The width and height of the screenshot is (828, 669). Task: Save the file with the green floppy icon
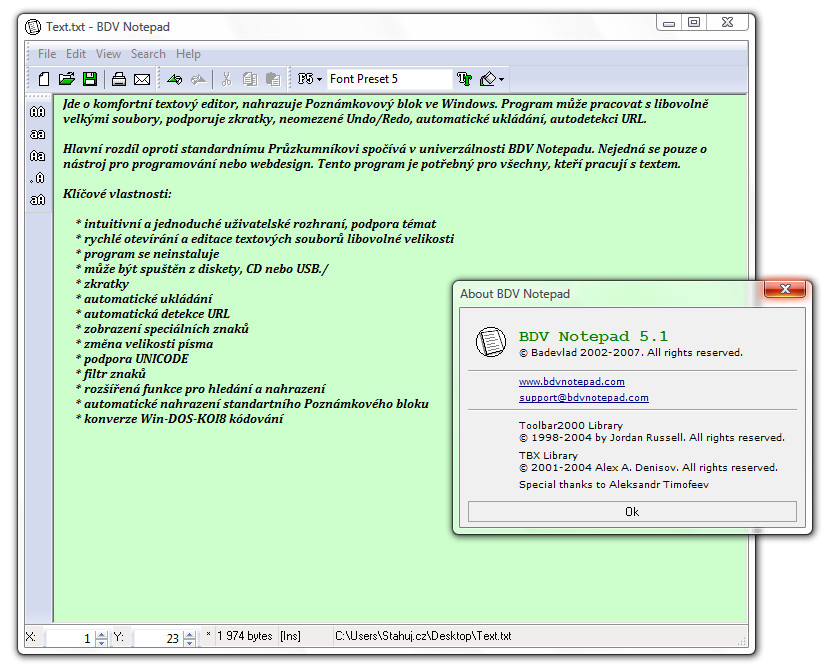click(x=90, y=79)
